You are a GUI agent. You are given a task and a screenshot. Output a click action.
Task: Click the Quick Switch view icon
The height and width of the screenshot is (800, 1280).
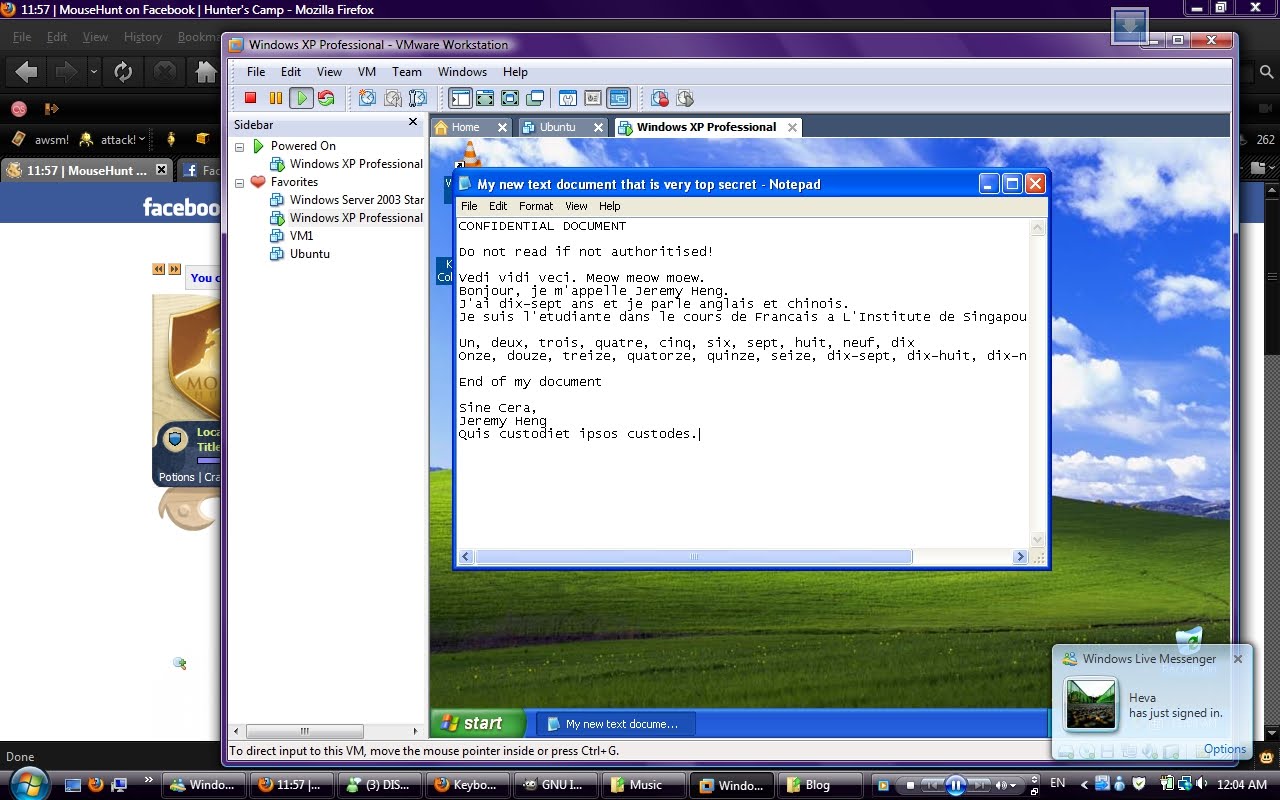tap(485, 98)
